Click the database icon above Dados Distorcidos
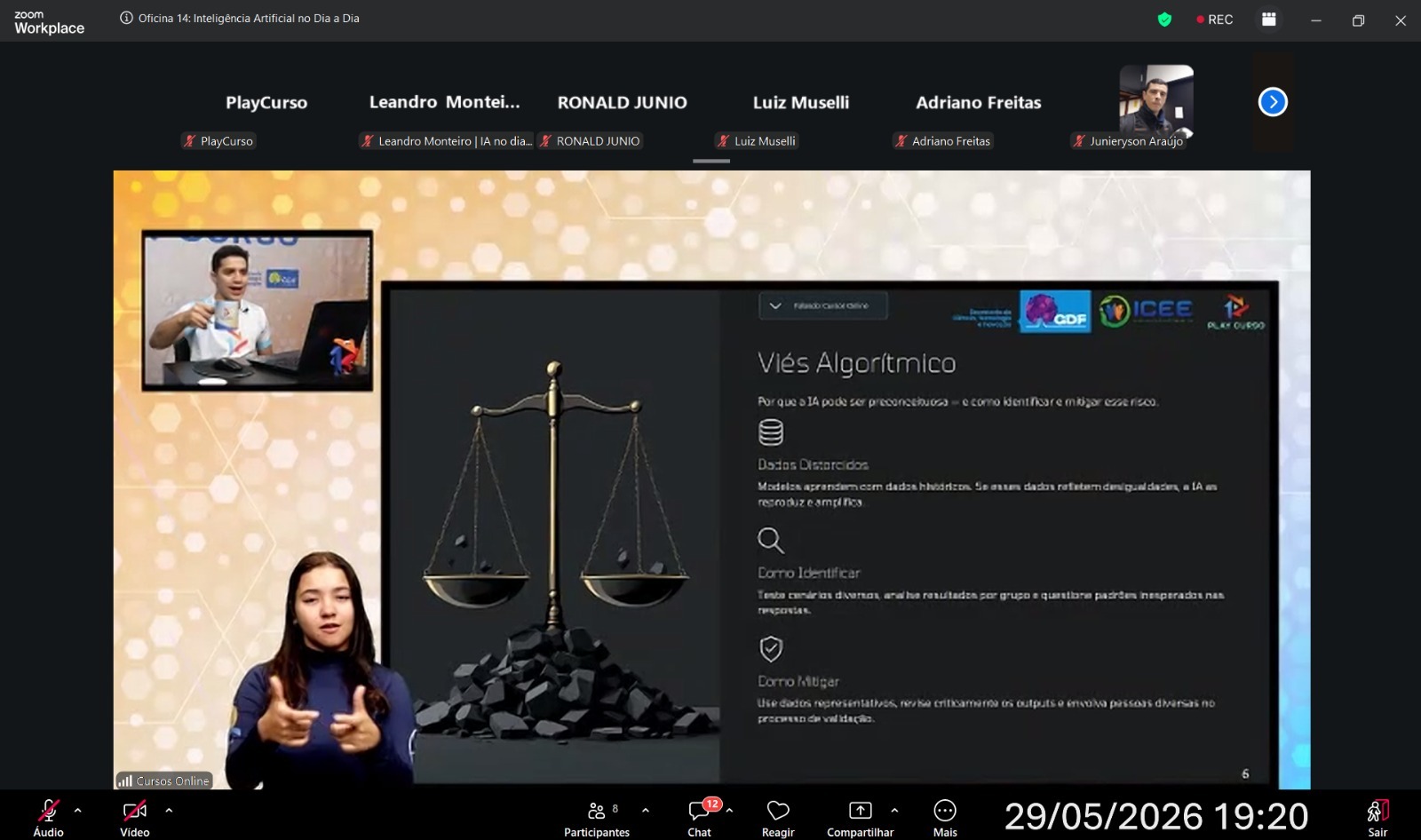Viewport: 1421px width, 840px height. point(771,432)
